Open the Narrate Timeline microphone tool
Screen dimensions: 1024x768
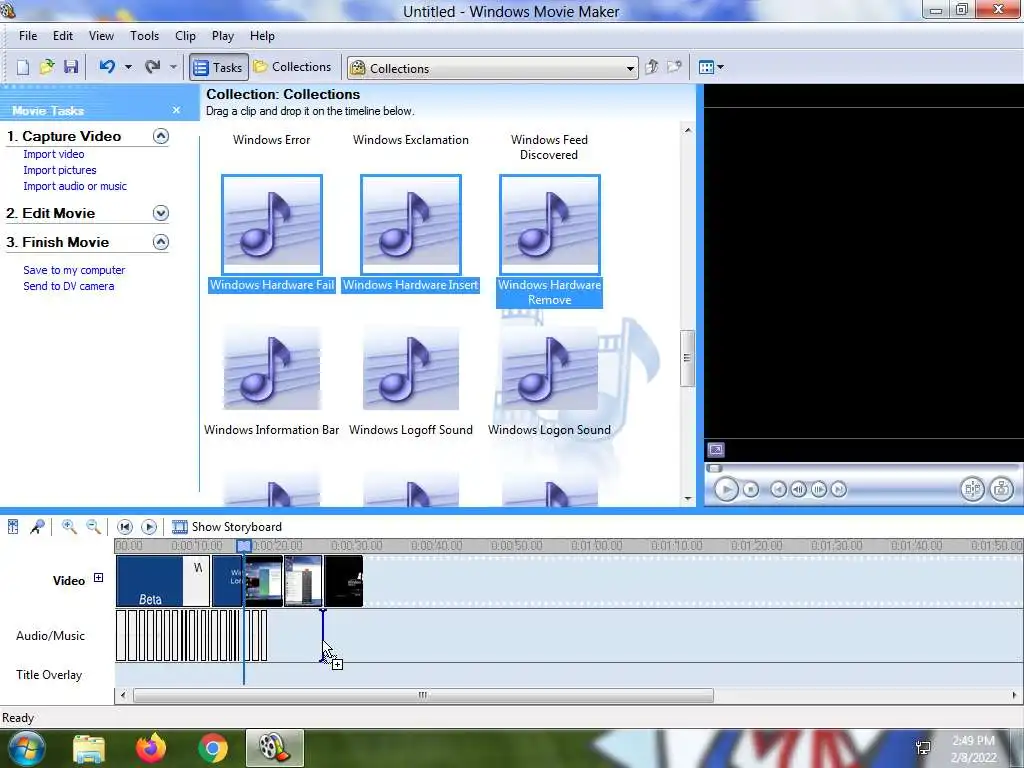tap(37, 526)
